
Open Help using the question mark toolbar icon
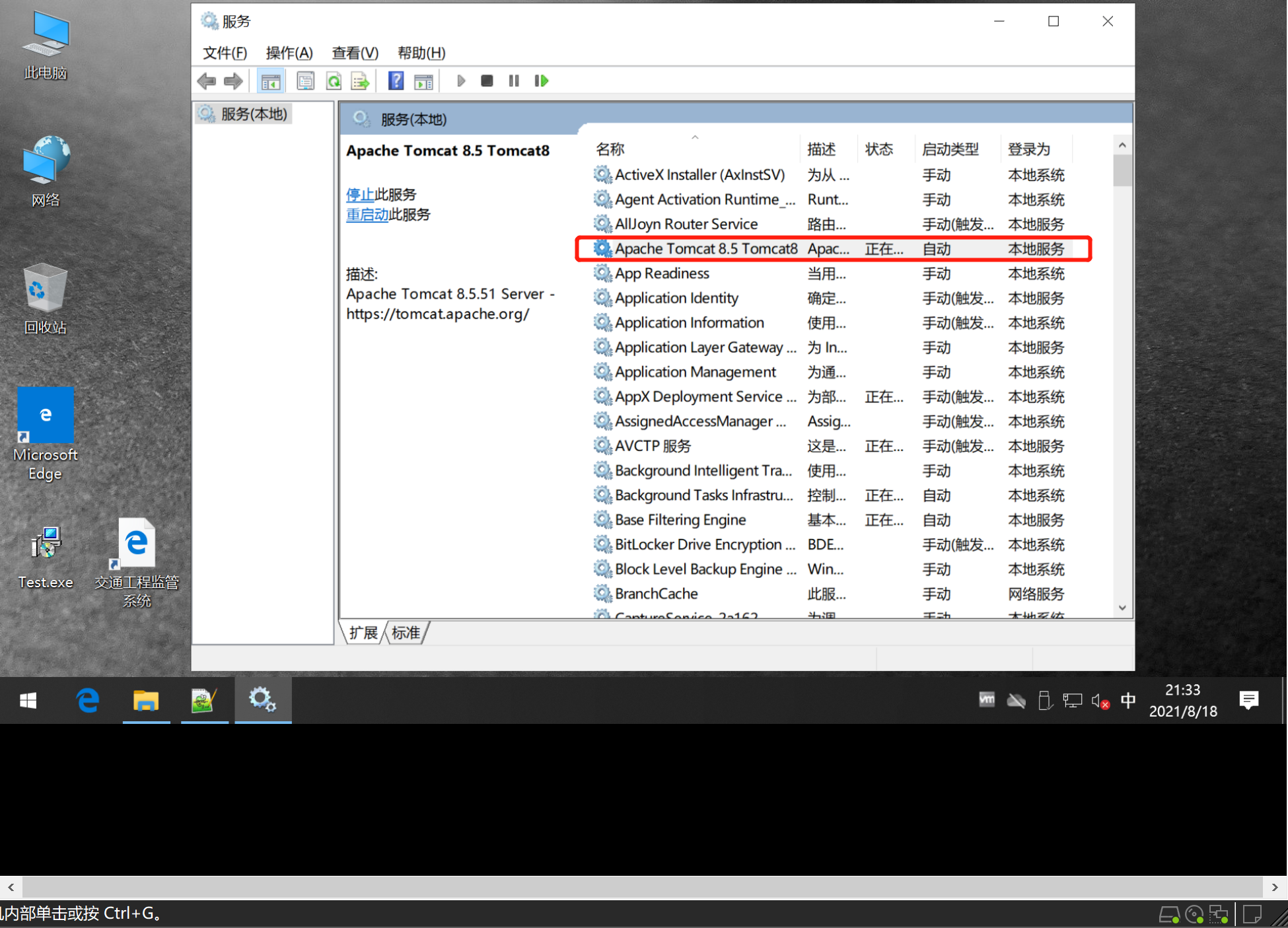(395, 81)
